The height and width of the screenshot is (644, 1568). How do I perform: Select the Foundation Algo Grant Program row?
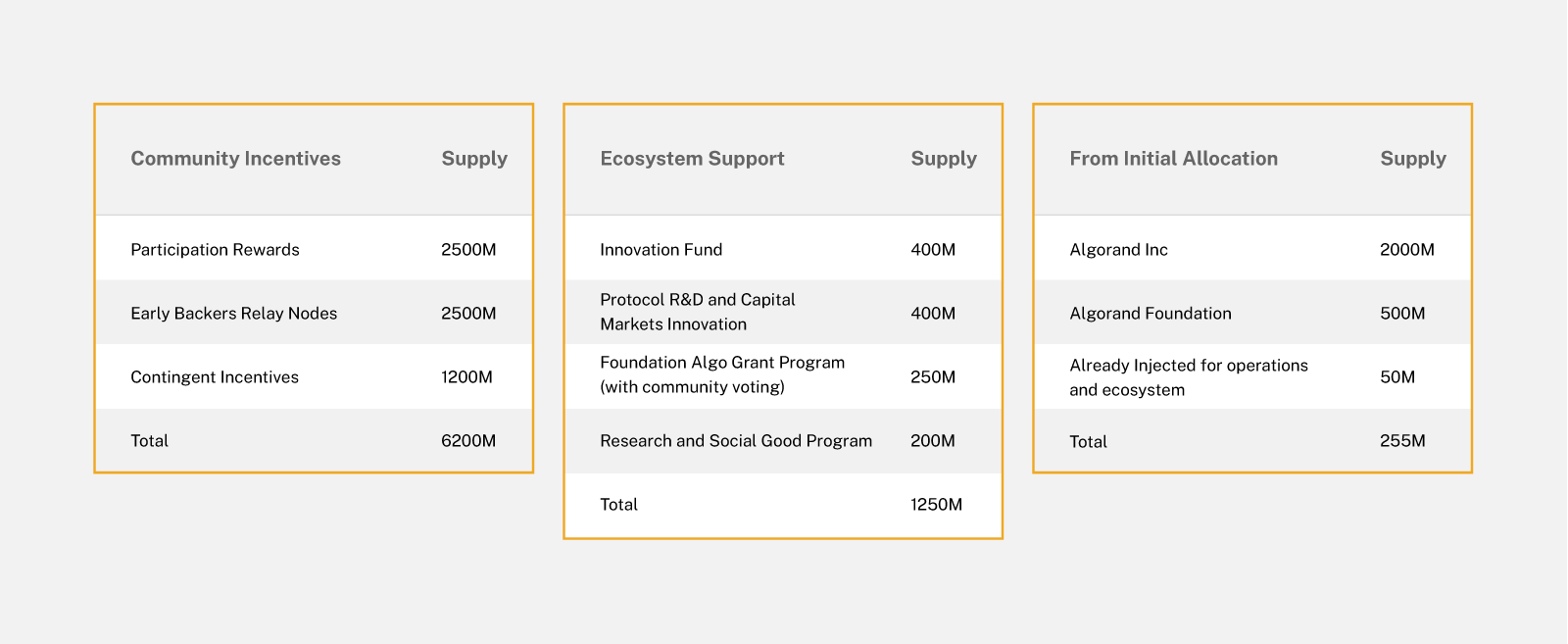(721, 374)
